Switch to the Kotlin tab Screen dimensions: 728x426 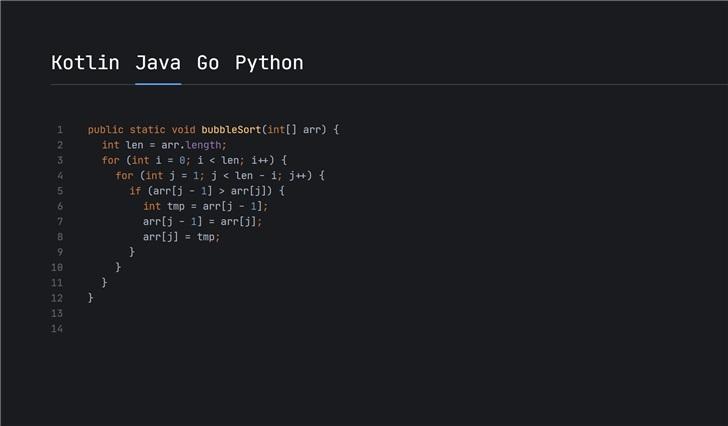point(85,63)
